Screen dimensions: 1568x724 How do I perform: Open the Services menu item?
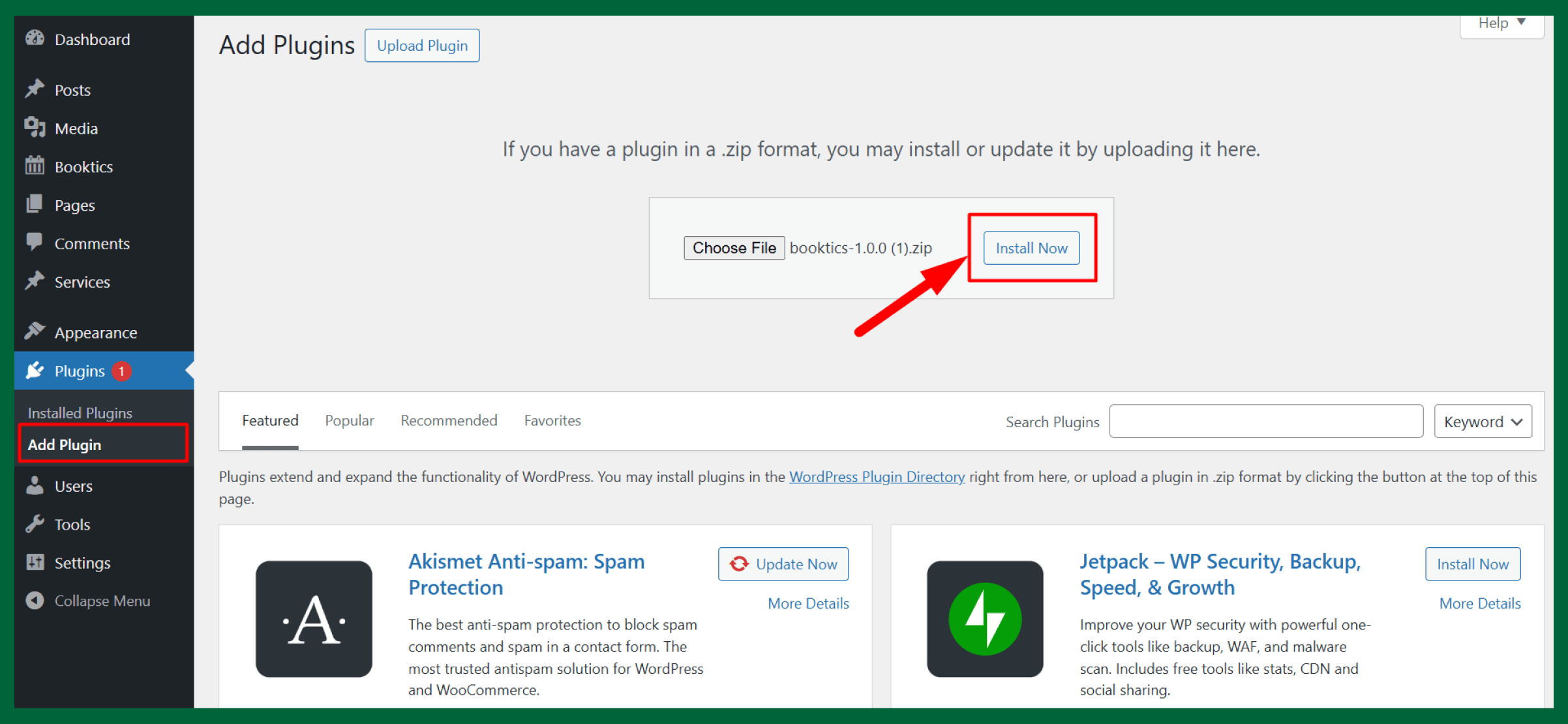coord(104,282)
